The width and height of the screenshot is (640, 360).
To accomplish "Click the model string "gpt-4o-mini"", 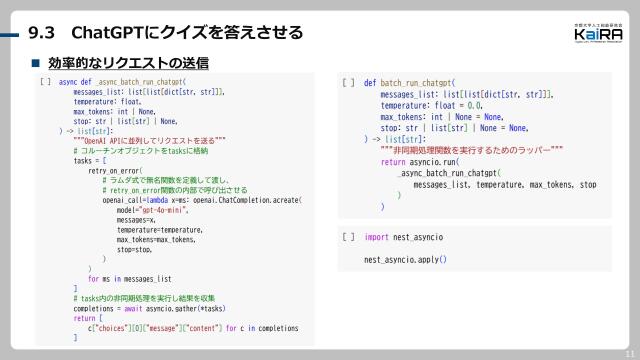I will coord(163,210).
